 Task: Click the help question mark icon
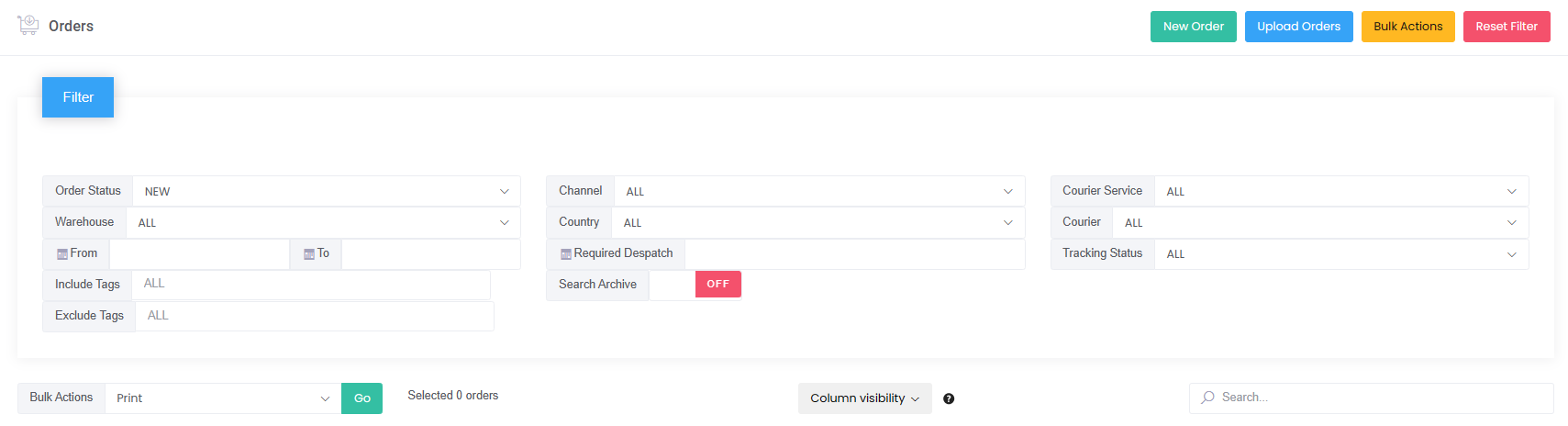tap(949, 398)
